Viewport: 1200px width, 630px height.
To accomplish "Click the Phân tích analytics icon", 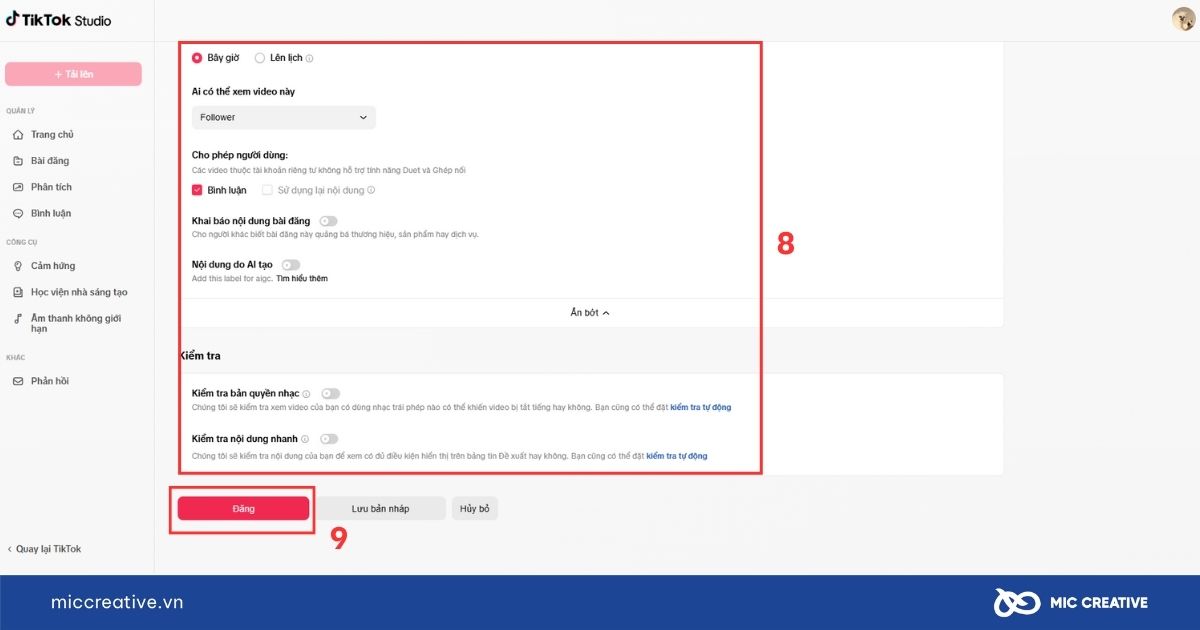I will tap(18, 187).
